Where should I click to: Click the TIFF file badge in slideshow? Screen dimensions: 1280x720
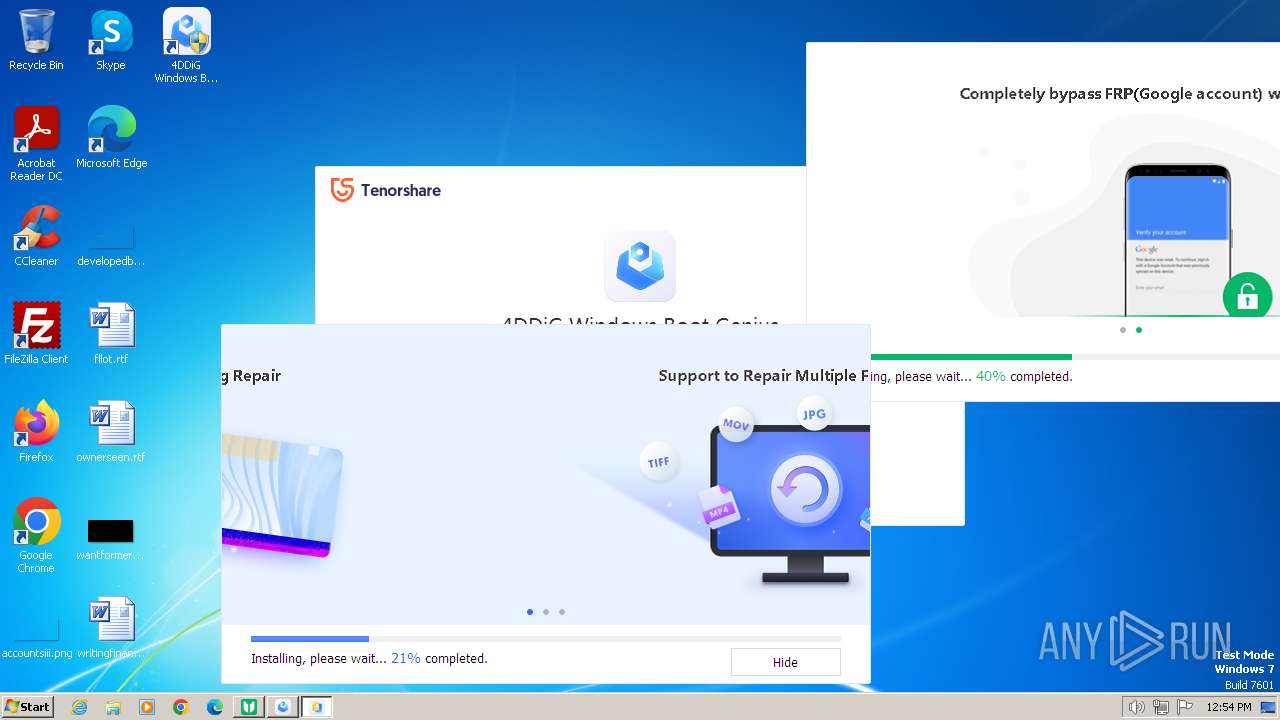click(x=659, y=462)
